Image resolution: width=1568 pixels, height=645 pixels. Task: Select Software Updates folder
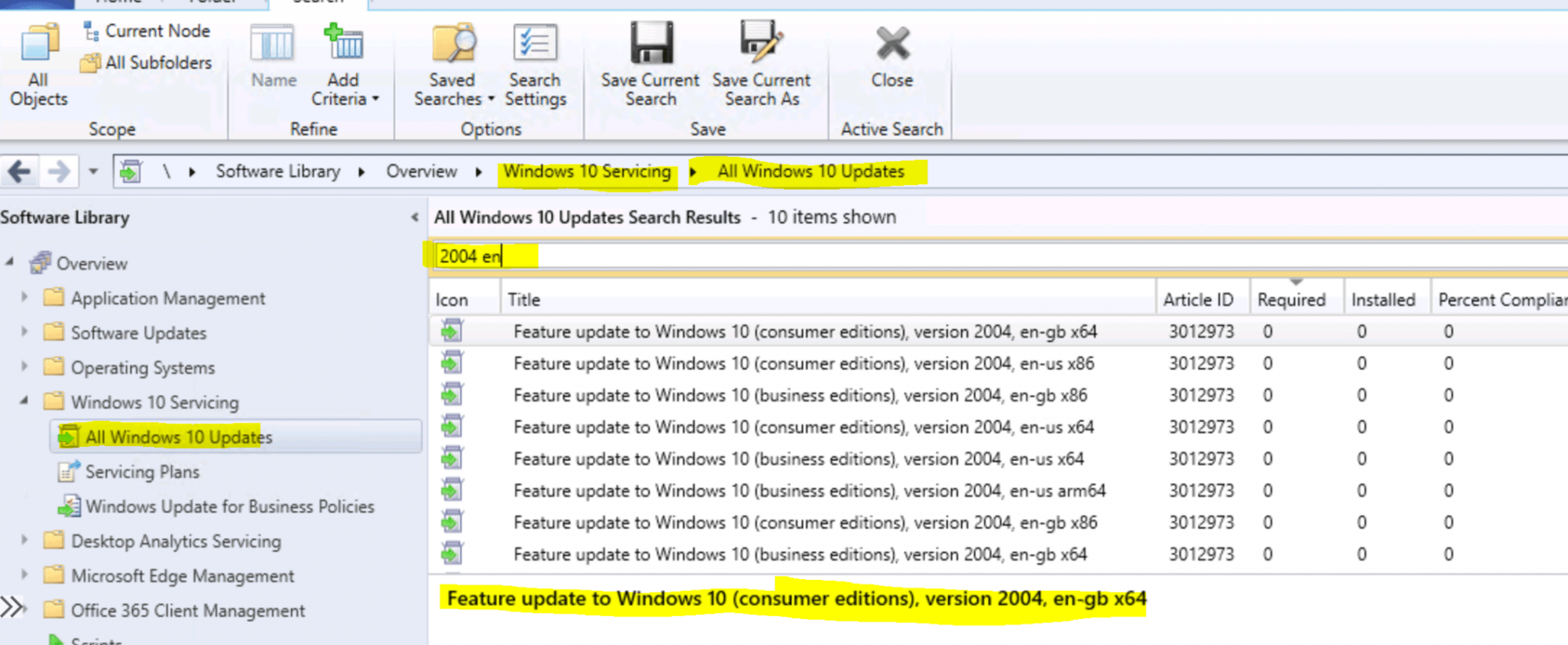point(139,332)
